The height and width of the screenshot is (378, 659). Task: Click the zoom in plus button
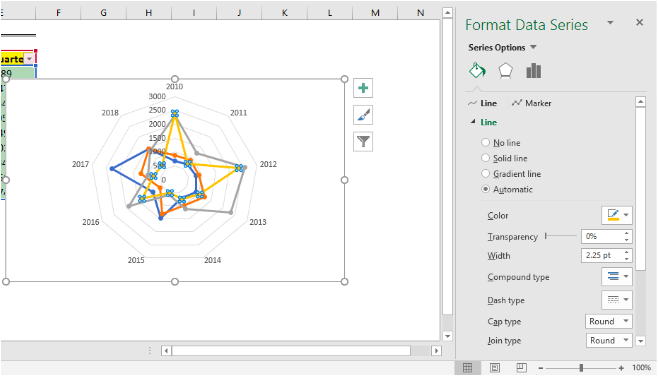621,368
